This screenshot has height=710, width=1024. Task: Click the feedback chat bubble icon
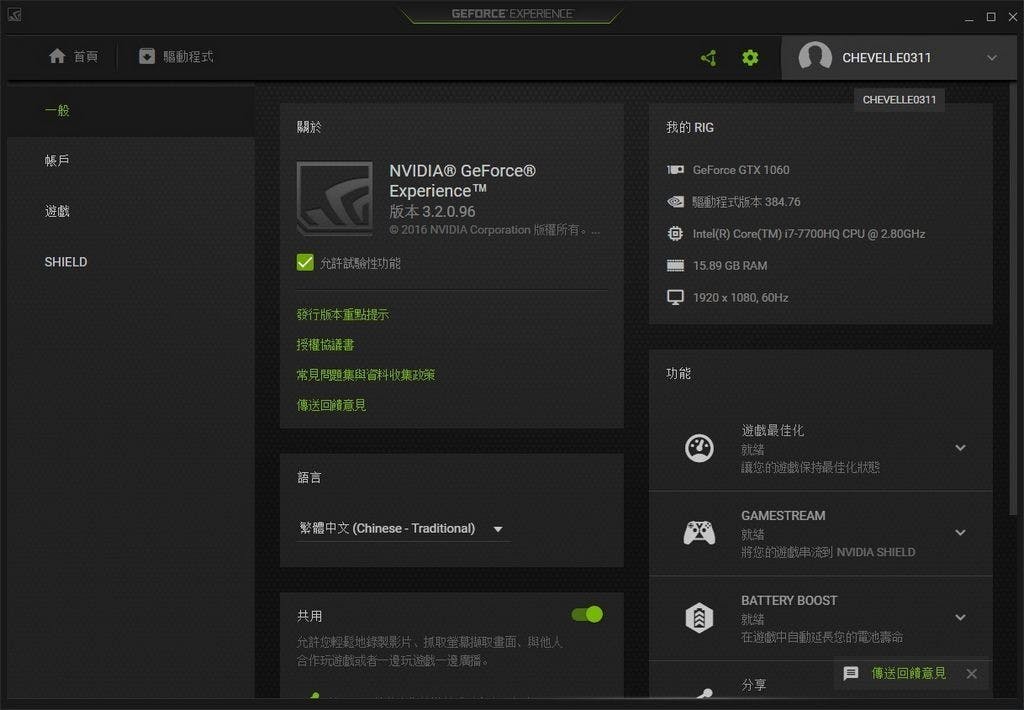pos(850,673)
